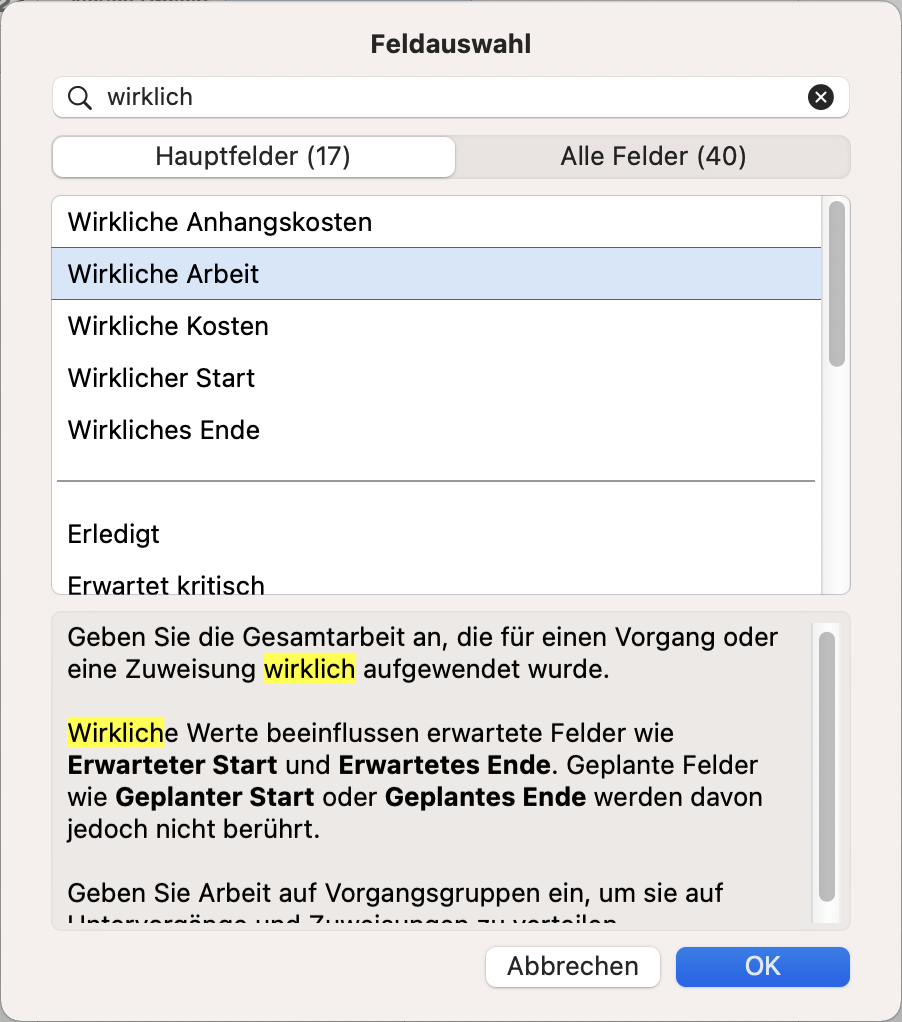
Task: Switch to the "Alle Felder (40)" tab
Action: [652, 156]
